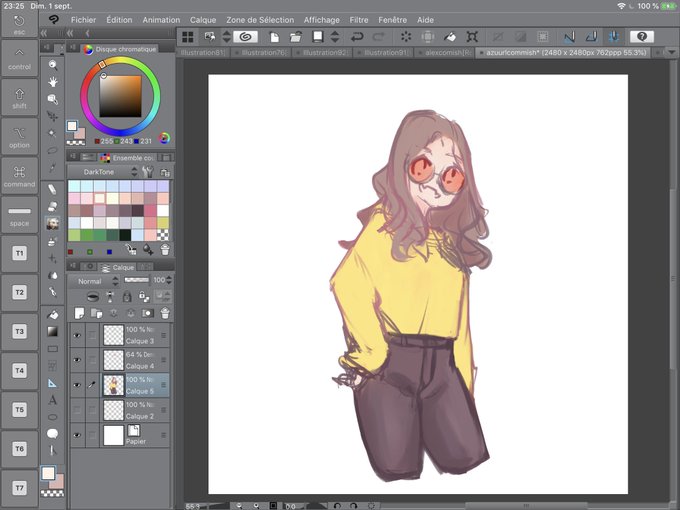Image resolution: width=680 pixels, height=510 pixels.
Task: Select the Airbrush tool
Action: 52,241
